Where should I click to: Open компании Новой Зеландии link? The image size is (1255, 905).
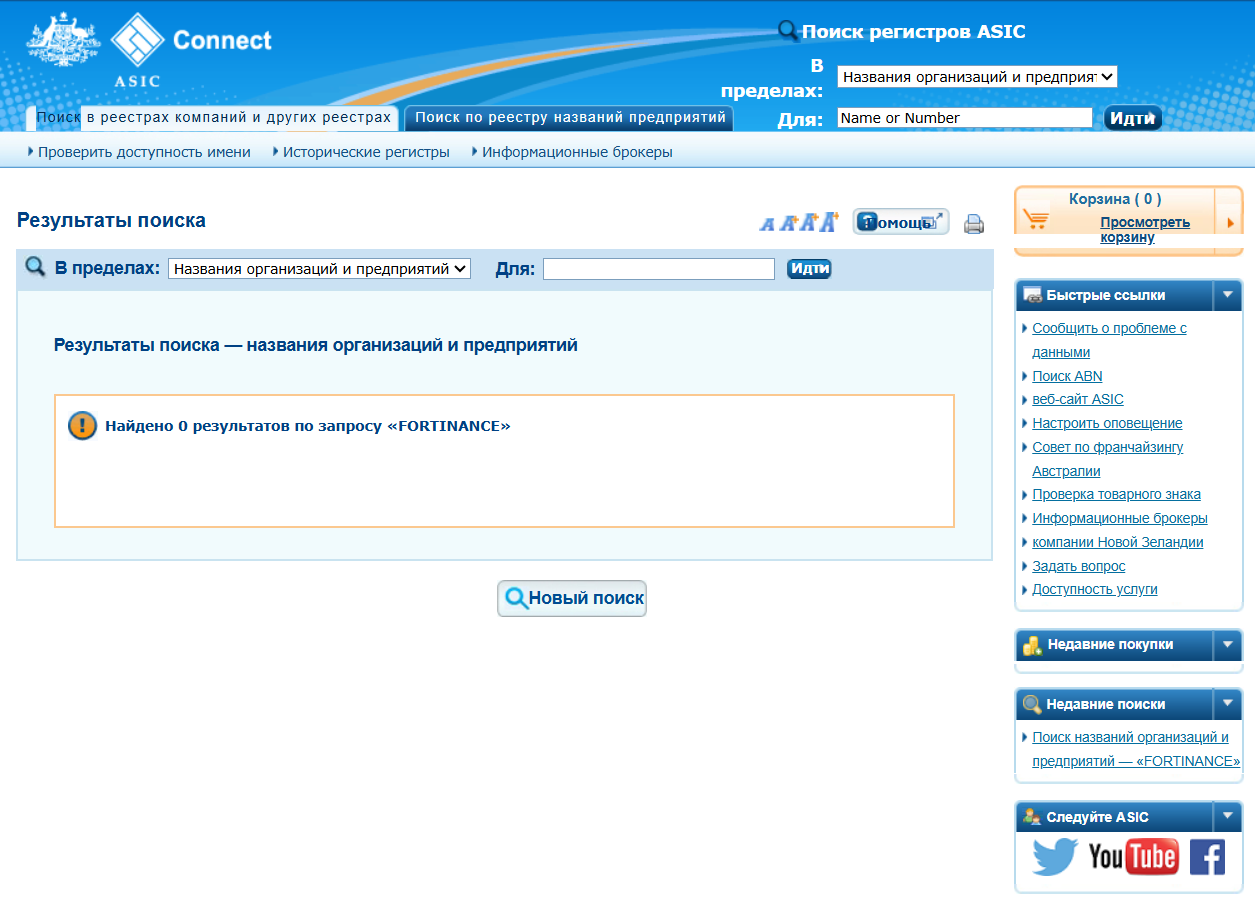pyautogui.click(x=1118, y=542)
